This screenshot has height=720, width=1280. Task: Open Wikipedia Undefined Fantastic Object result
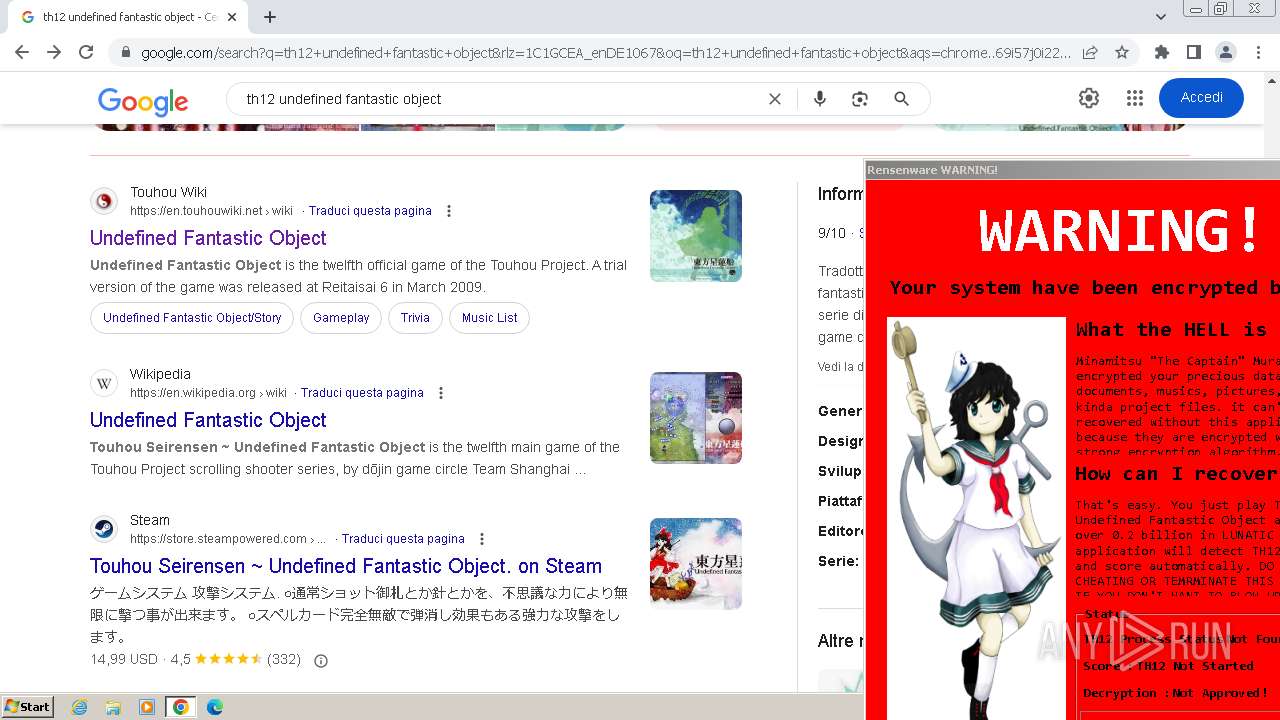click(208, 420)
